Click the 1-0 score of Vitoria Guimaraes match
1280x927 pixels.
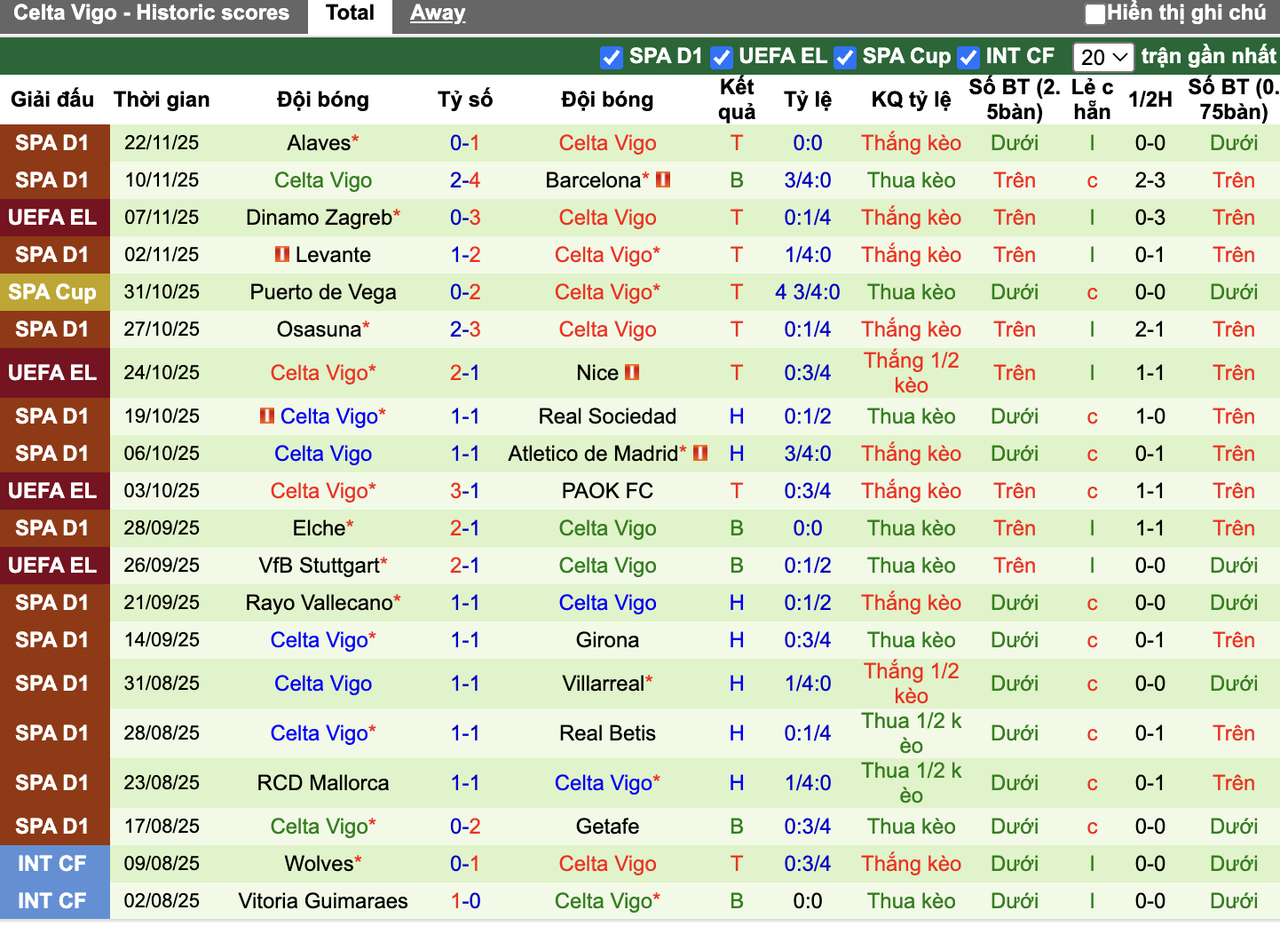pos(465,901)
